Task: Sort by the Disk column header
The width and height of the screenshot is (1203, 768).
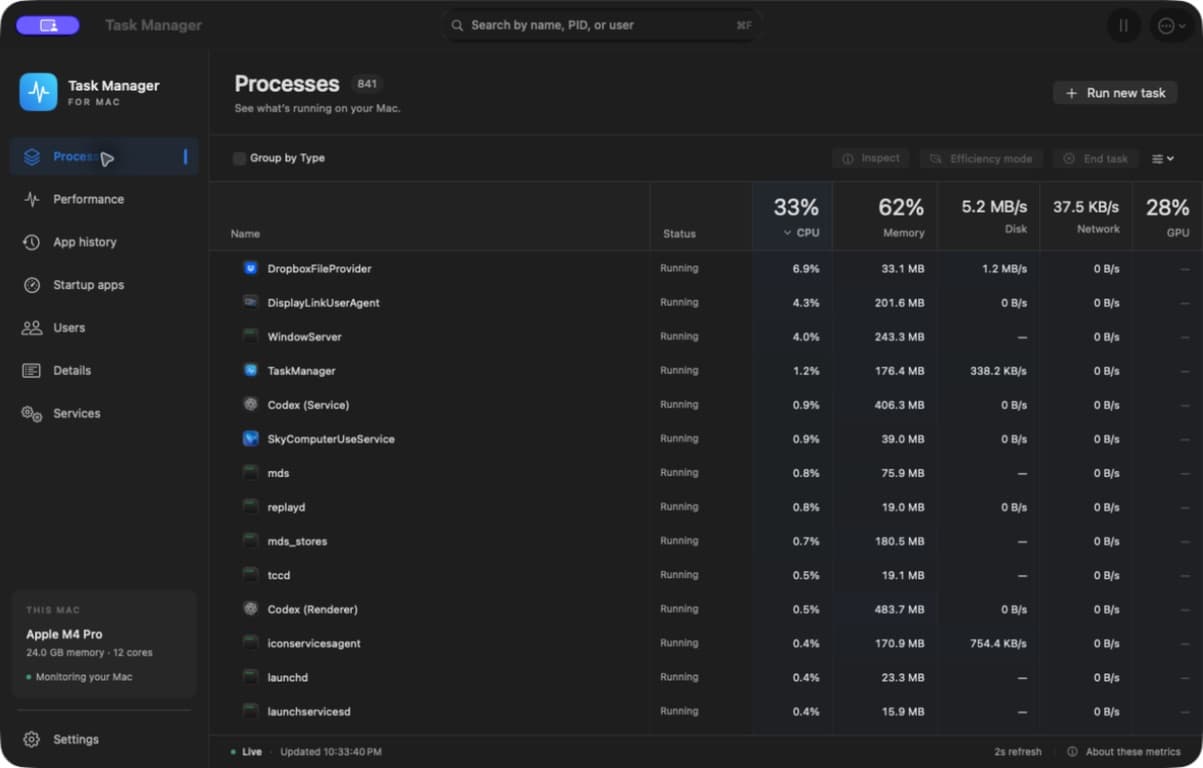Action: point(989,217)
